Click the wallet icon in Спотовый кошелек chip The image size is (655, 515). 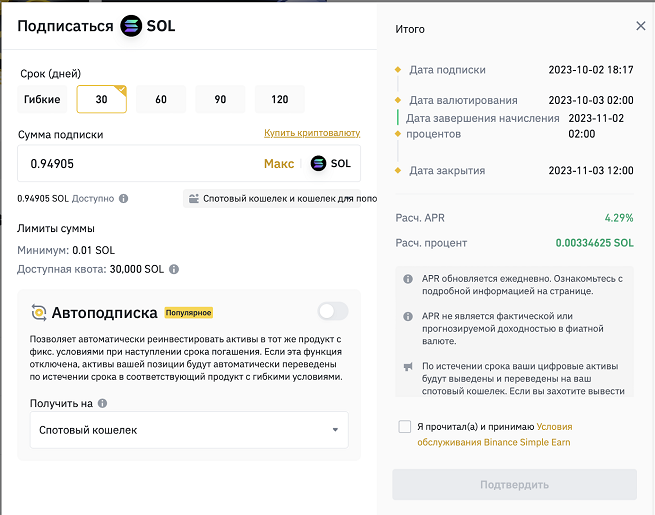point(193,198)
